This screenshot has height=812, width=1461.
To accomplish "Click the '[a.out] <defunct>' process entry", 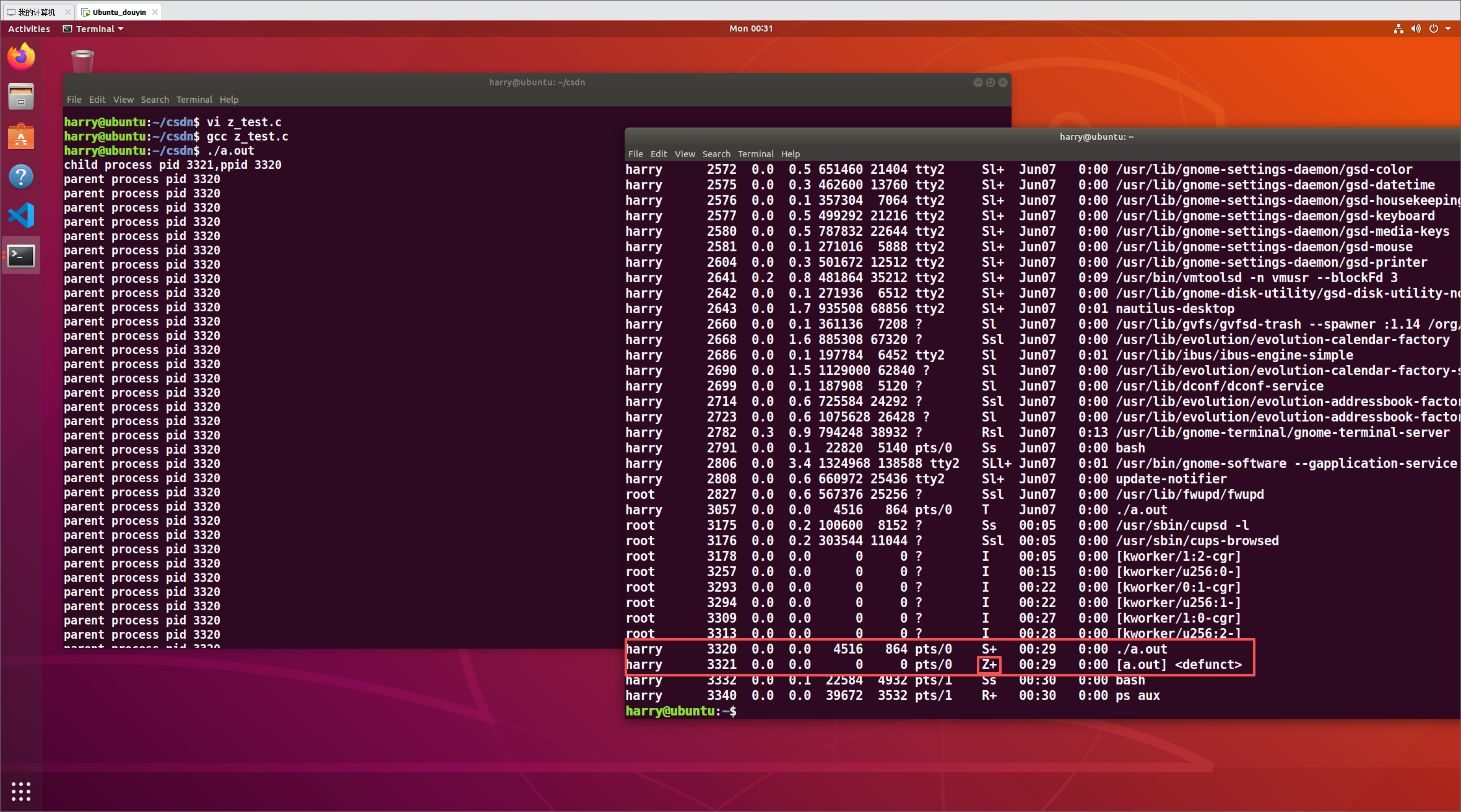I will pyautogui.click(x=1179, y=665).
